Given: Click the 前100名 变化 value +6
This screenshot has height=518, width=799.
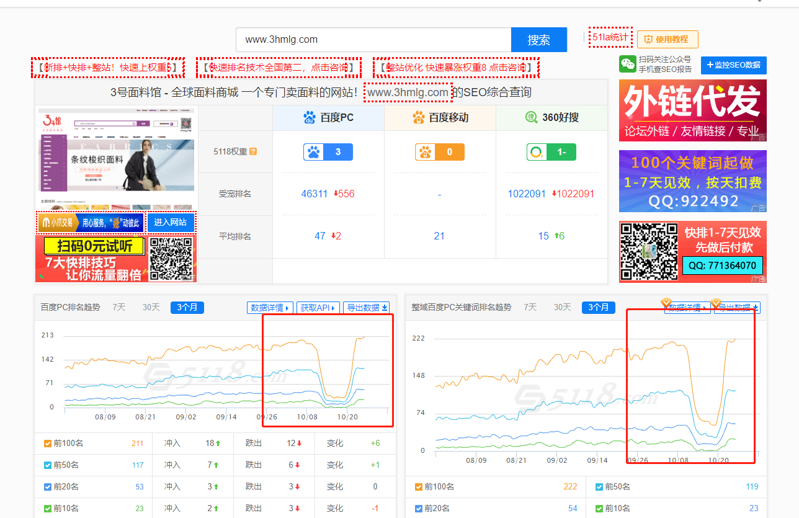Looking at the screenshot, I should (376, 444).
